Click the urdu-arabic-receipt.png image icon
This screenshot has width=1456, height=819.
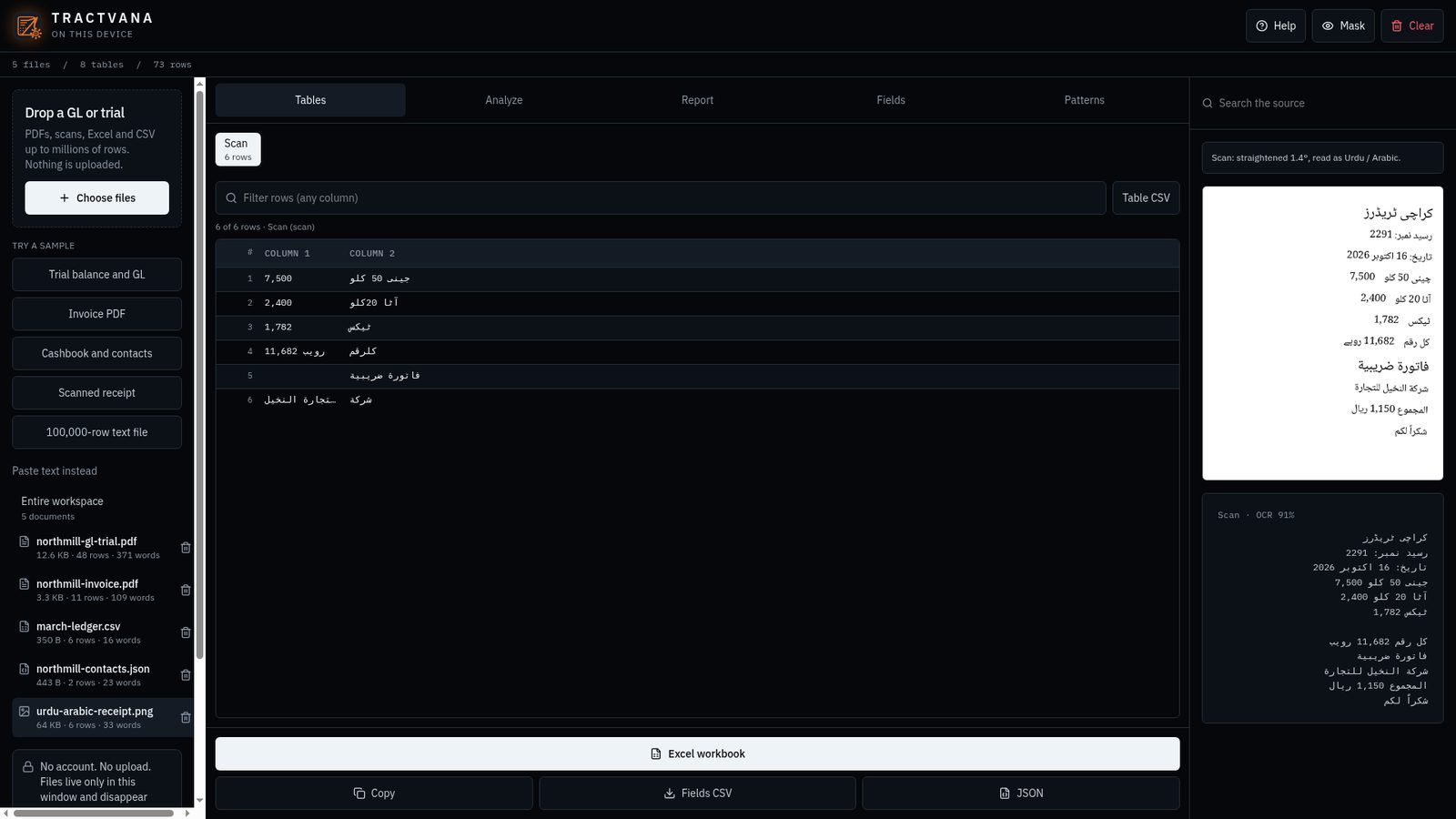(x=25, y=711)
